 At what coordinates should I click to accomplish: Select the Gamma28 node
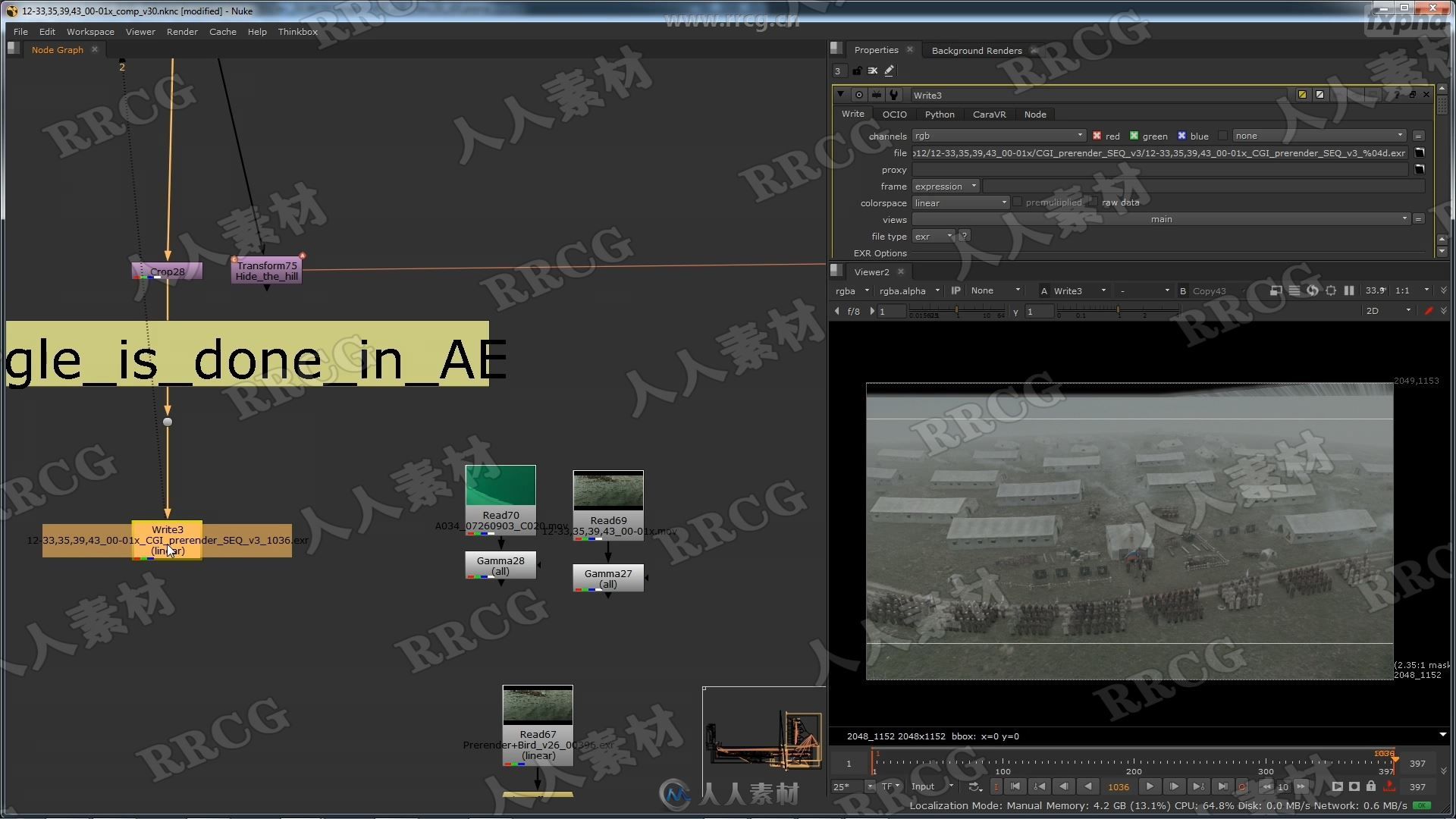click(x=499, y=565)
